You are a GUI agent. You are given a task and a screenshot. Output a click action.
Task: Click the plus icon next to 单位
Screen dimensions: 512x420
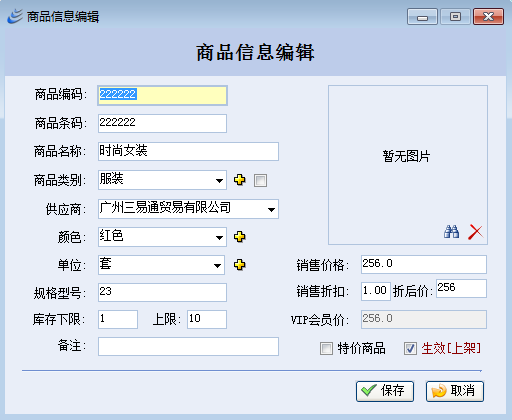click(240, 265)
